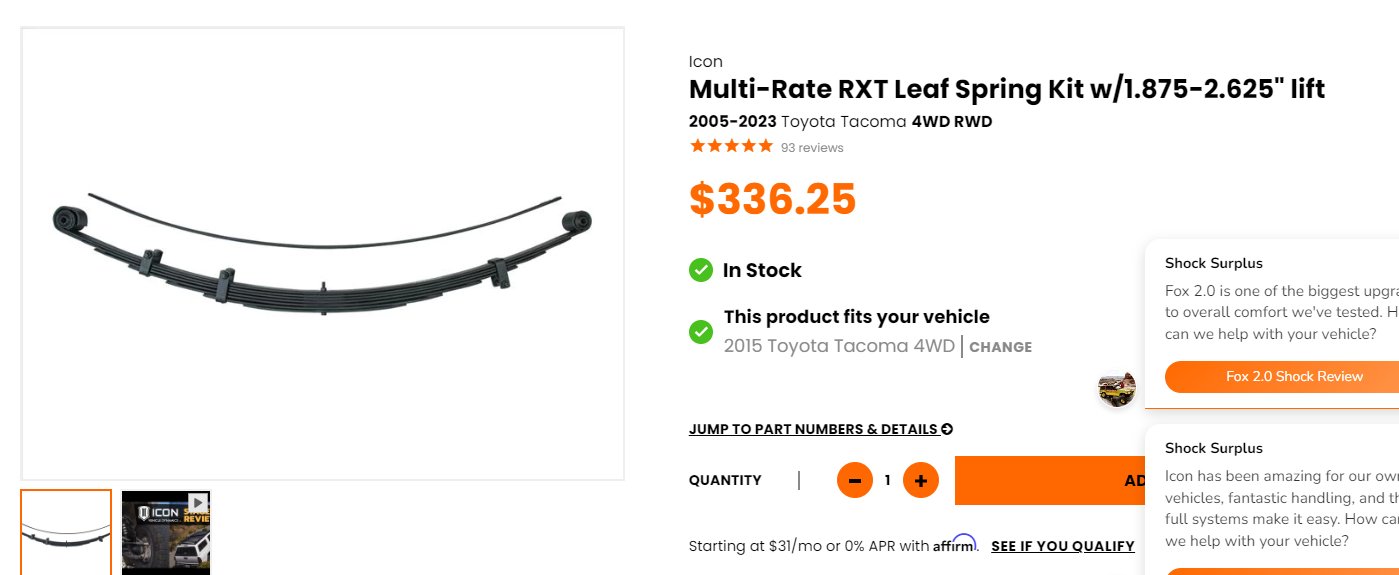Screen dimensions: 1399x575
Task: Click the main leaf spring product image
Action: point(323,254)
